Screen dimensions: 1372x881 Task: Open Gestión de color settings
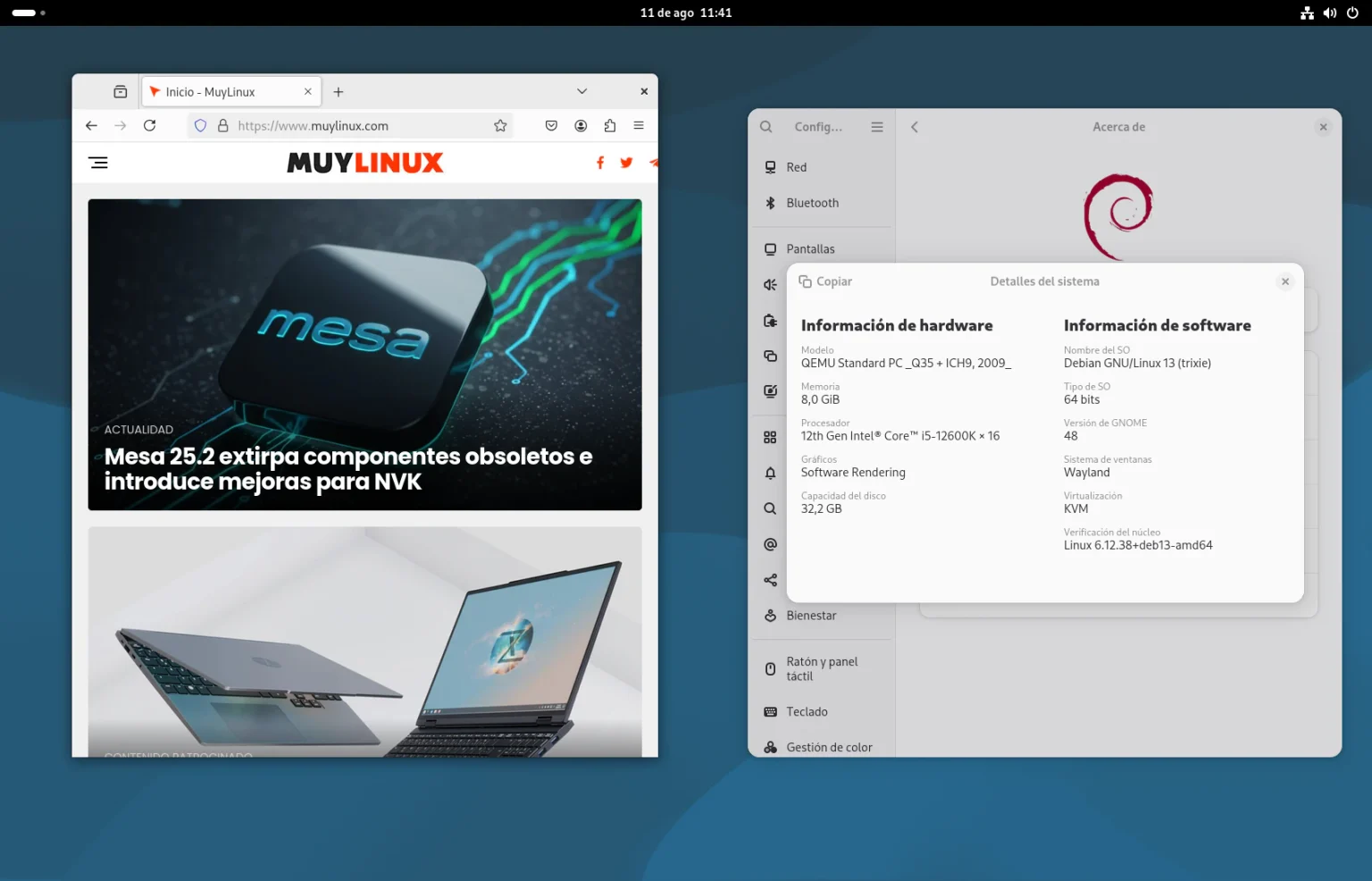point(822,748)
